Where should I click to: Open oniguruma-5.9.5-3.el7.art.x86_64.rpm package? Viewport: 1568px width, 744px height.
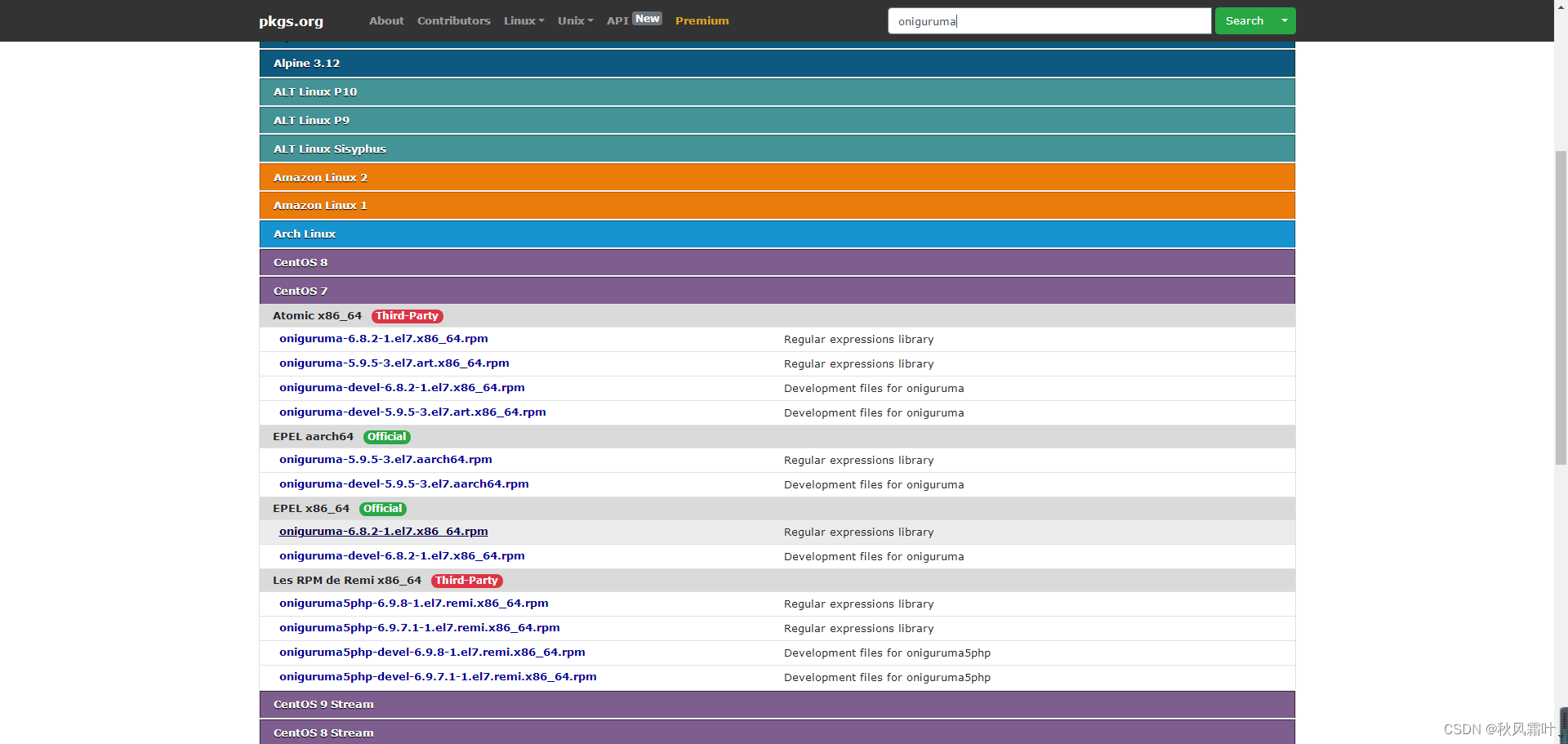(x=394, y=363)
